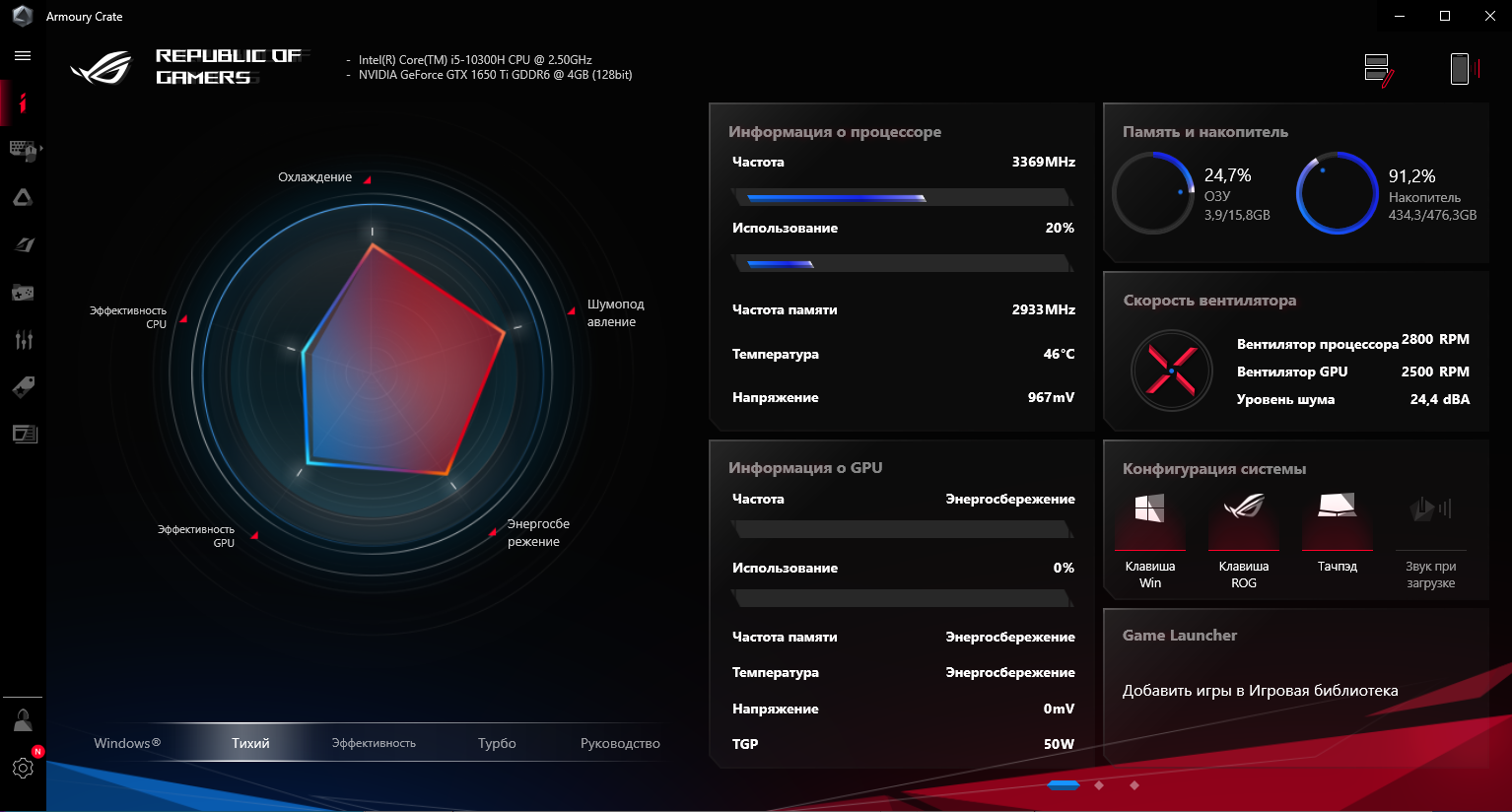This screenshot has height=812, width=1512.
Task: Click Добавить игры в Игровая библиотека
Action: coord(1260,691)
